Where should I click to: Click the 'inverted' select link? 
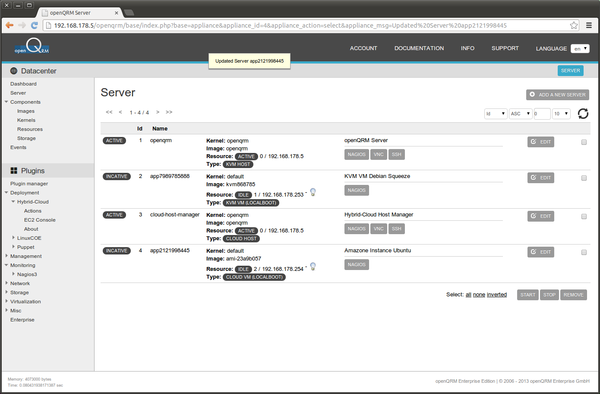[497, 295]
